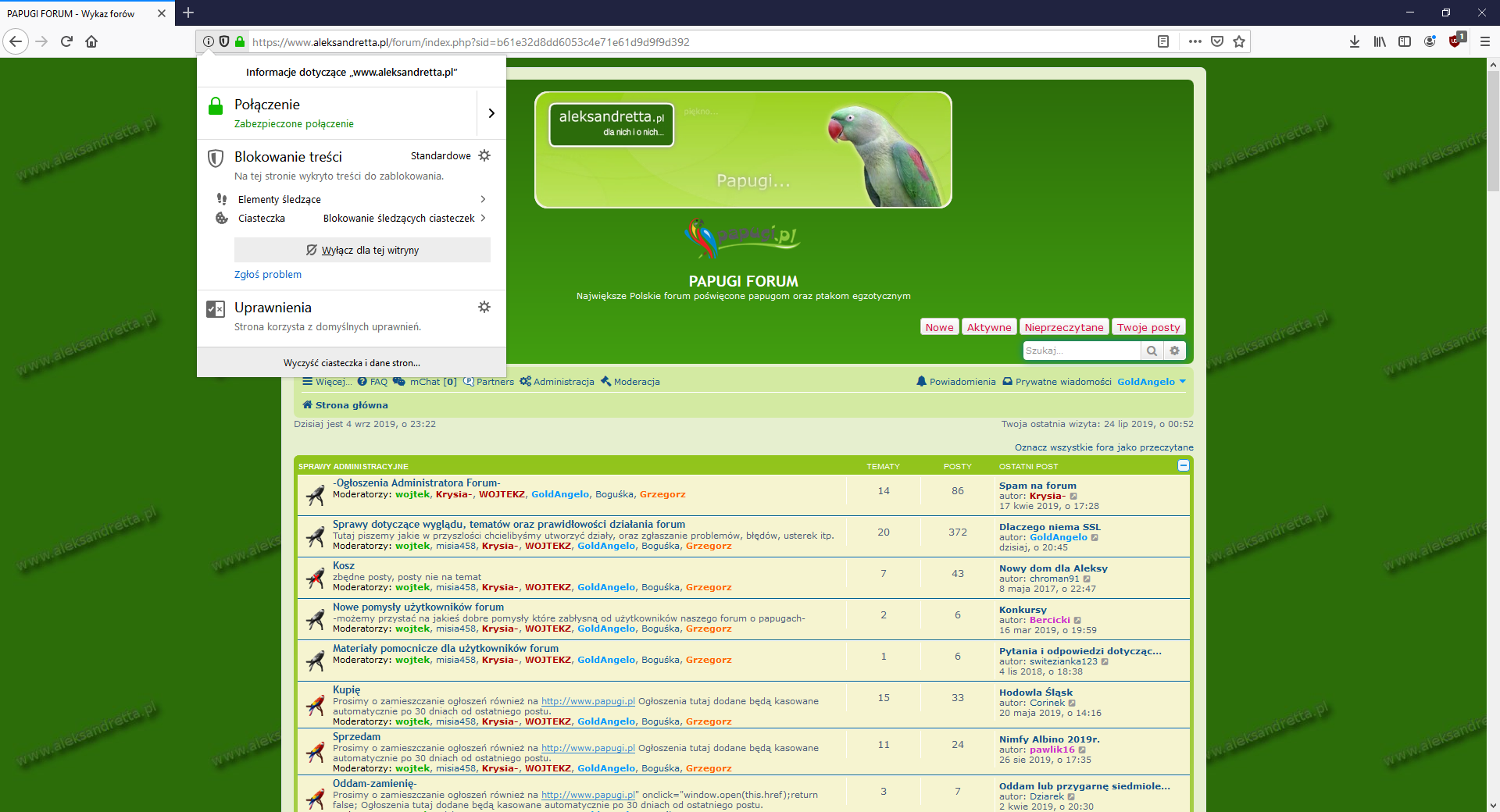This screenshot has height=812, width=1500.
Task: Disable blocking with Wyłącz dla tej witryny
Action: tap(362, 250)
